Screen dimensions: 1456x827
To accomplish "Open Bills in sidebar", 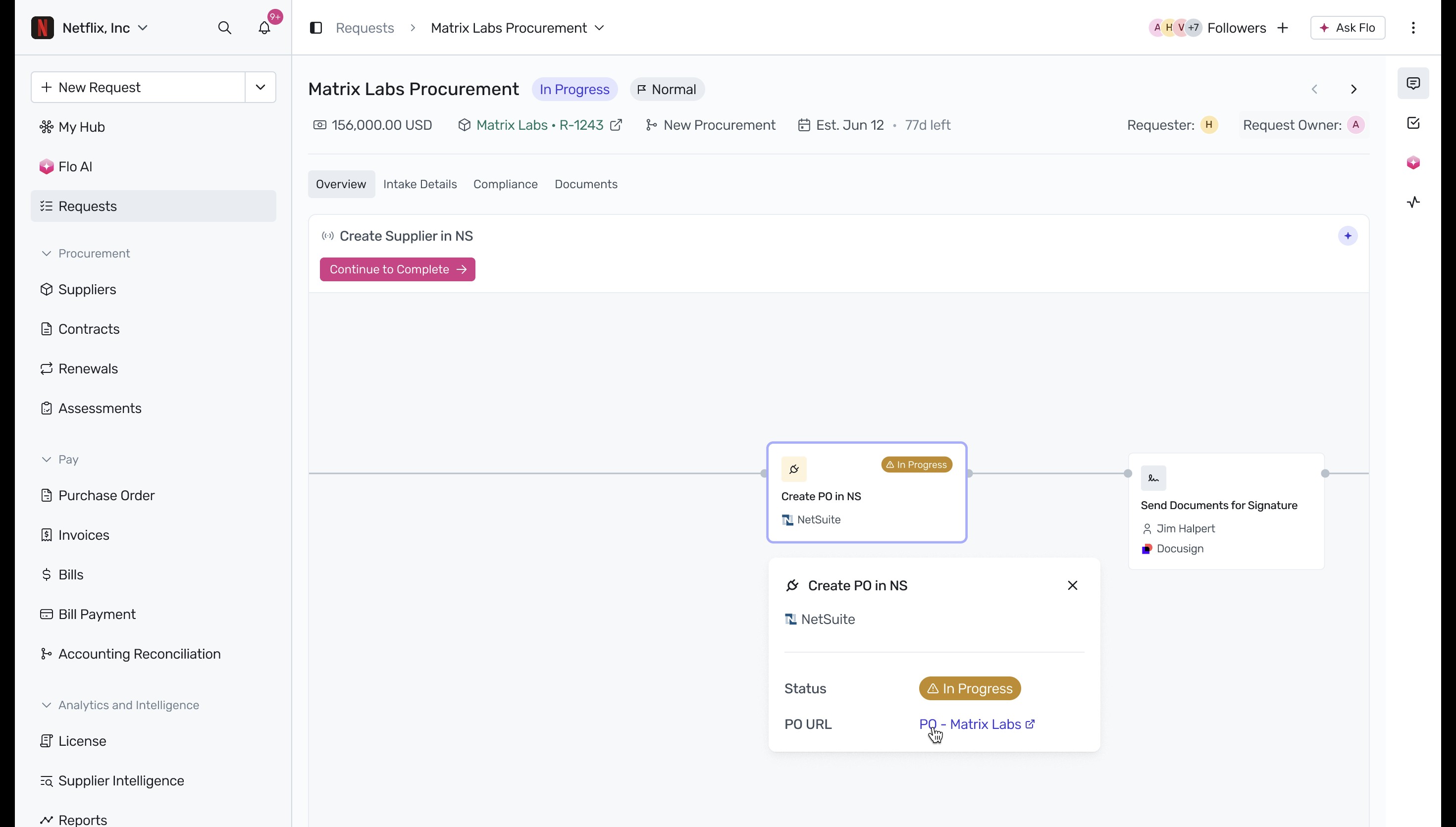I will pyautogui.click(x=154, y=575).
